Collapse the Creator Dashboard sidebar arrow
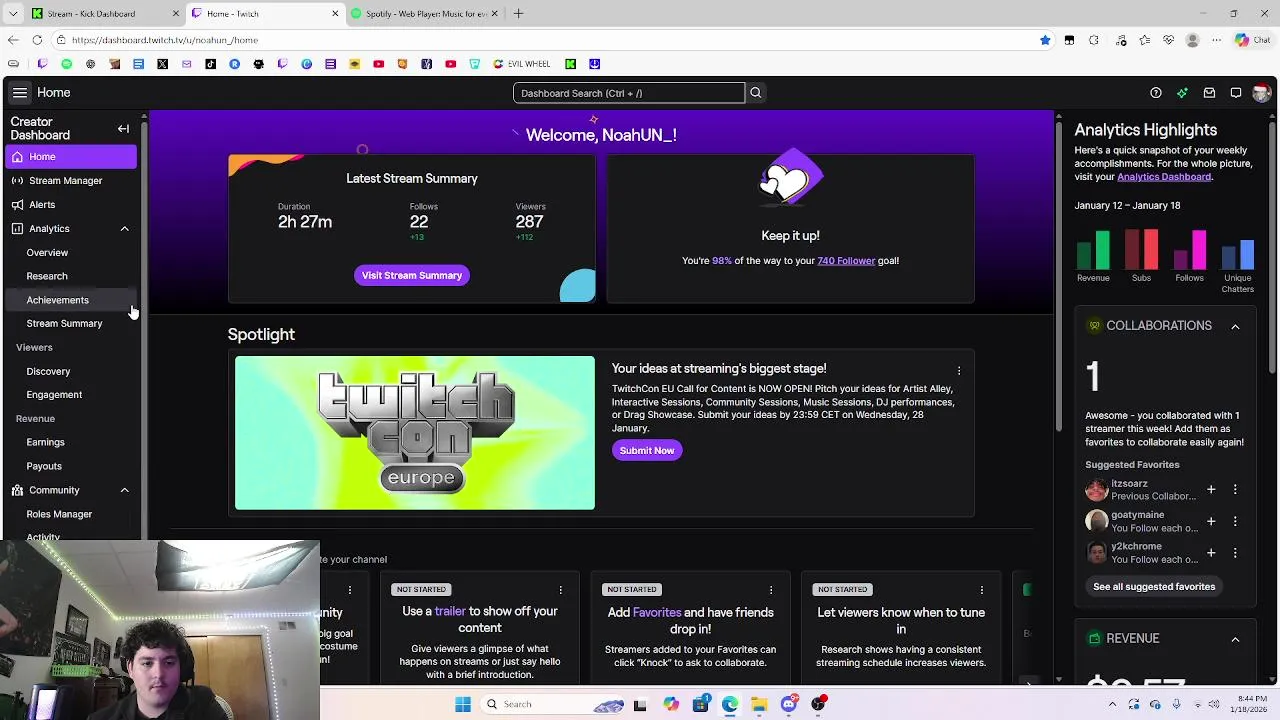Screen dimensions: 1280x720 123,128
